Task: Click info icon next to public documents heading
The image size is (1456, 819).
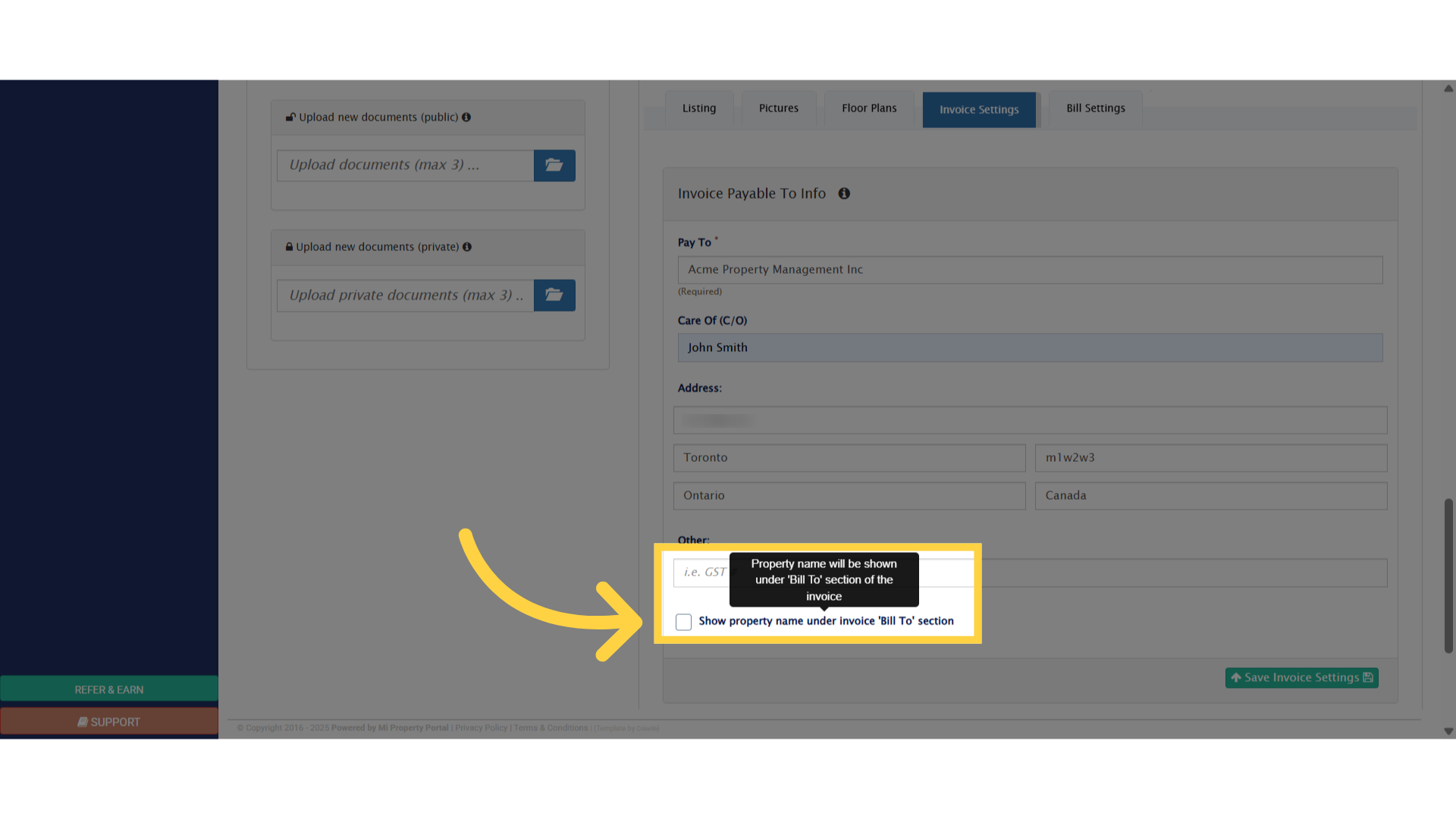Action: coord(466,117)
